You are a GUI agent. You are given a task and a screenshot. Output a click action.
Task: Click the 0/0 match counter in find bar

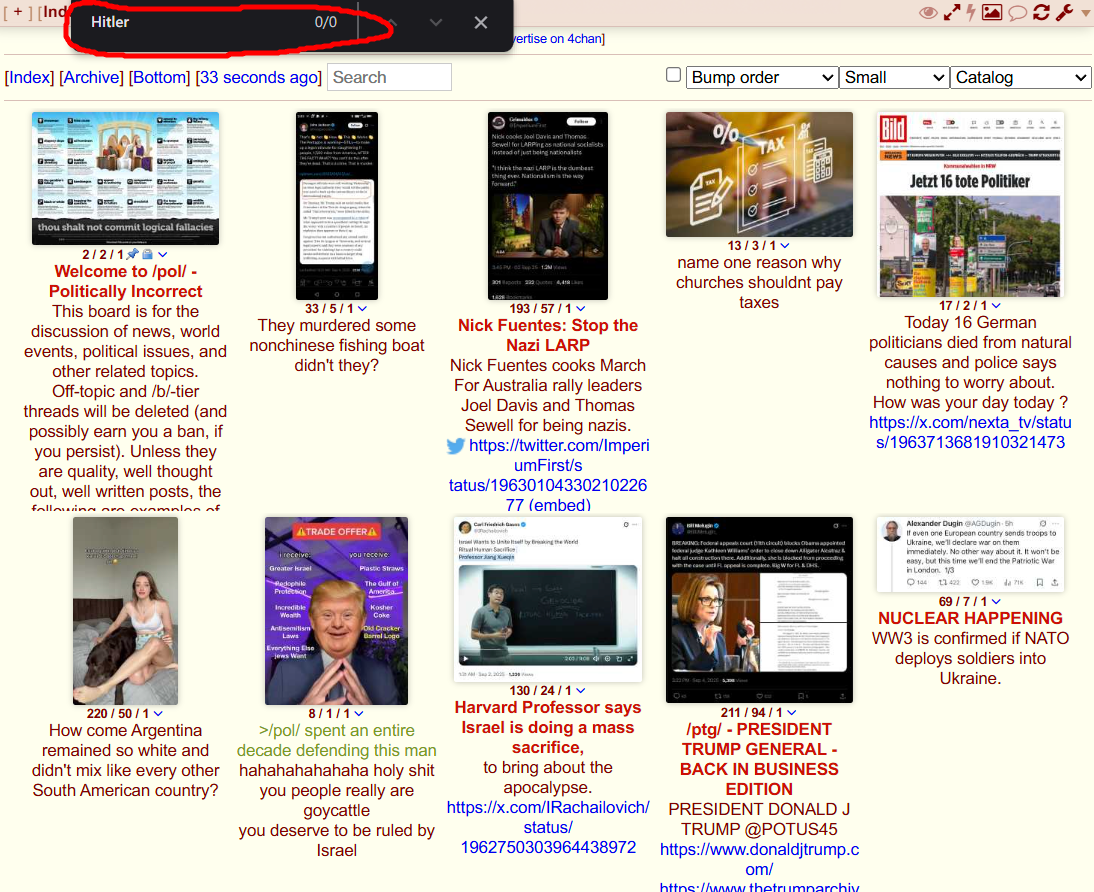click(326, 22)
